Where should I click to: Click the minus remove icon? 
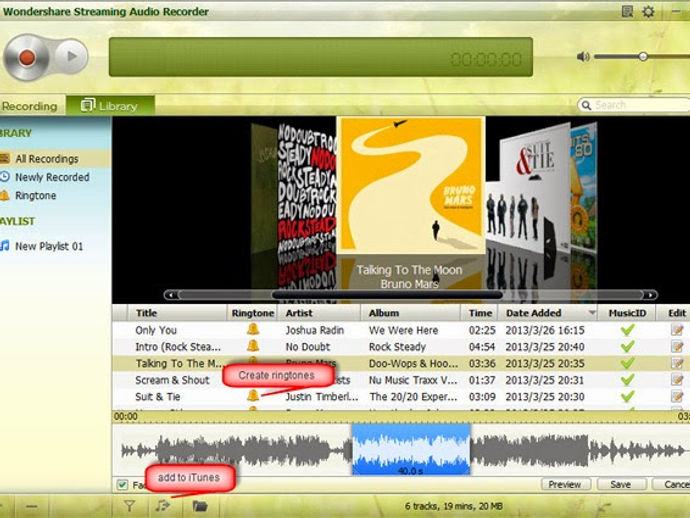tap(31, 506)
